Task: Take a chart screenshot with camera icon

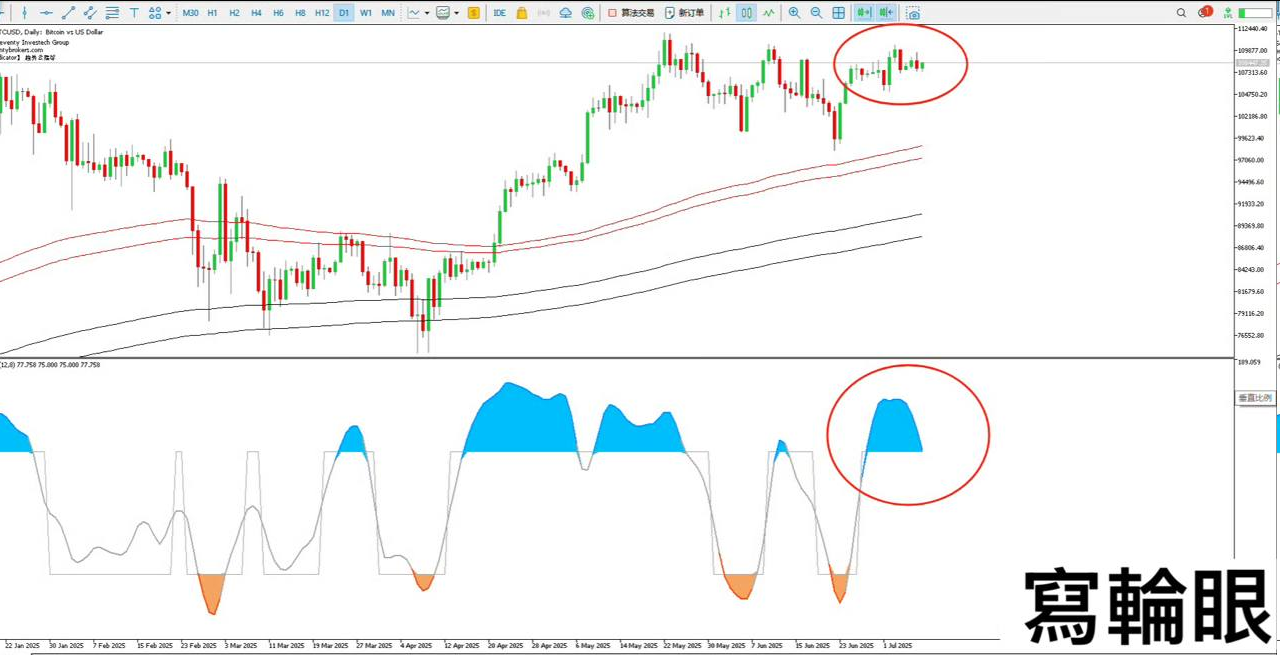Action: (913, 13)
